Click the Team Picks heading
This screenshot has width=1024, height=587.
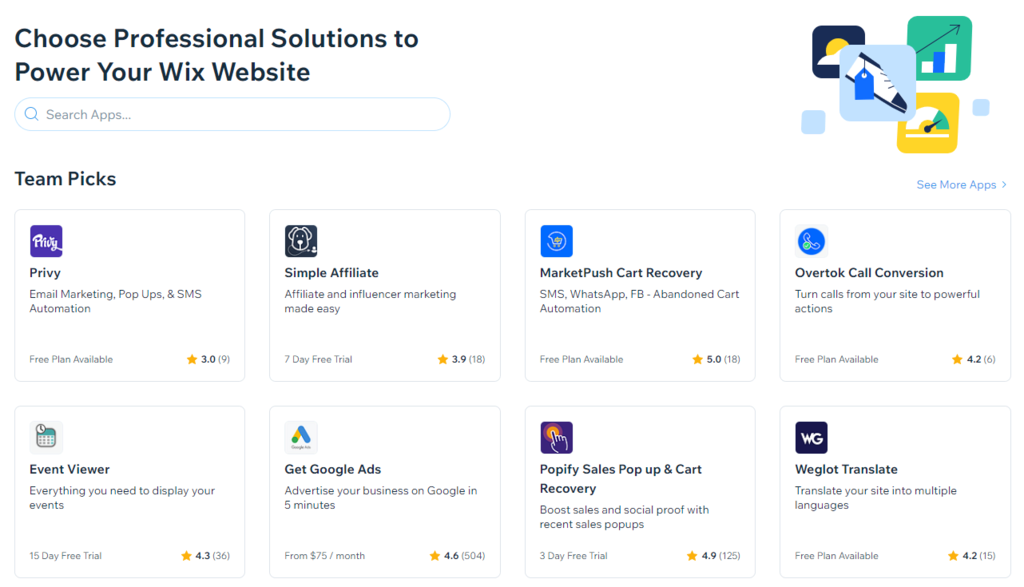(64, 178)
